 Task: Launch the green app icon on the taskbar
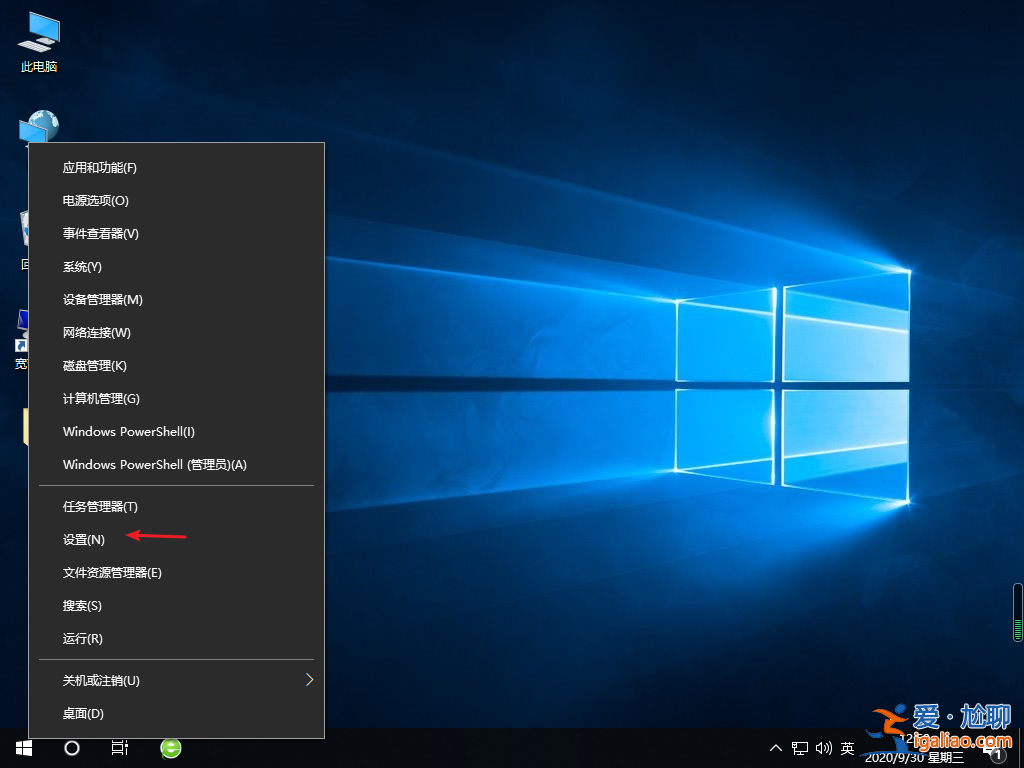(x=170, y=747)
